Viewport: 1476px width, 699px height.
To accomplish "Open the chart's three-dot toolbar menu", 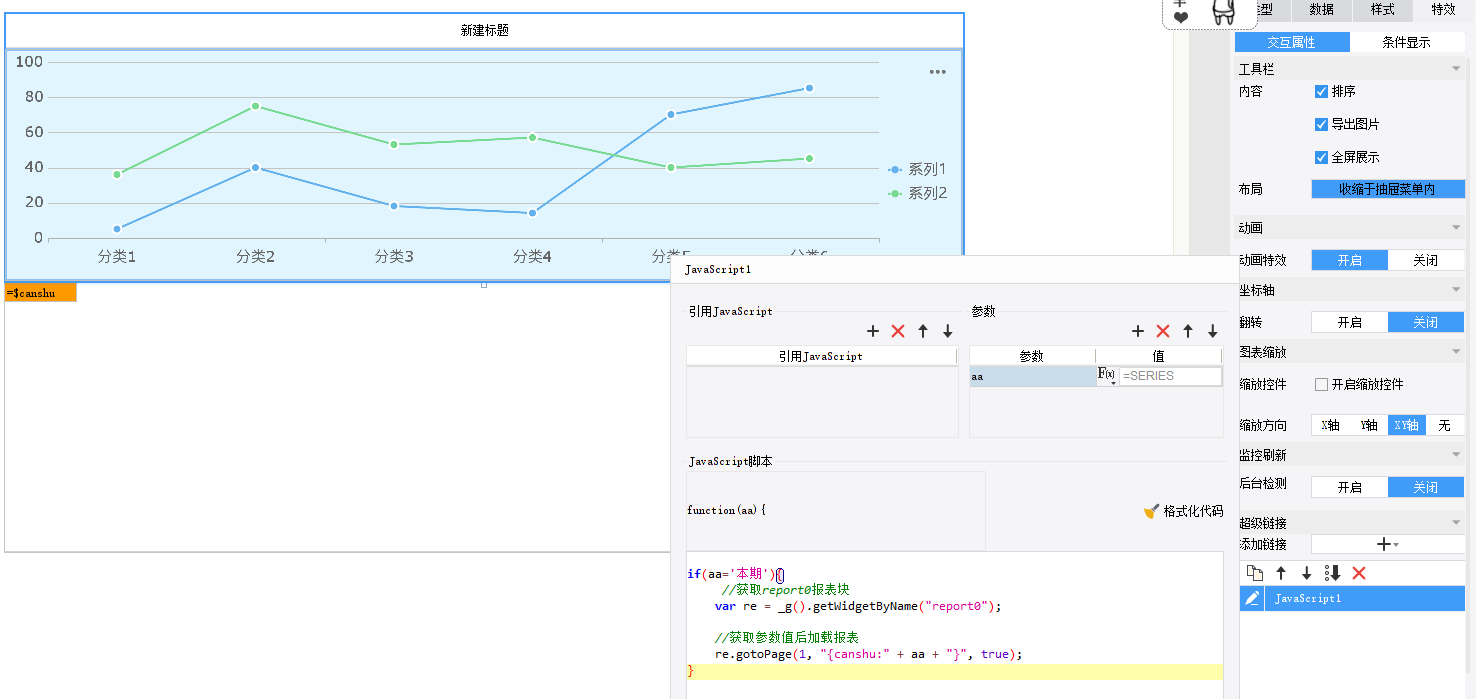I will point(937,72).
